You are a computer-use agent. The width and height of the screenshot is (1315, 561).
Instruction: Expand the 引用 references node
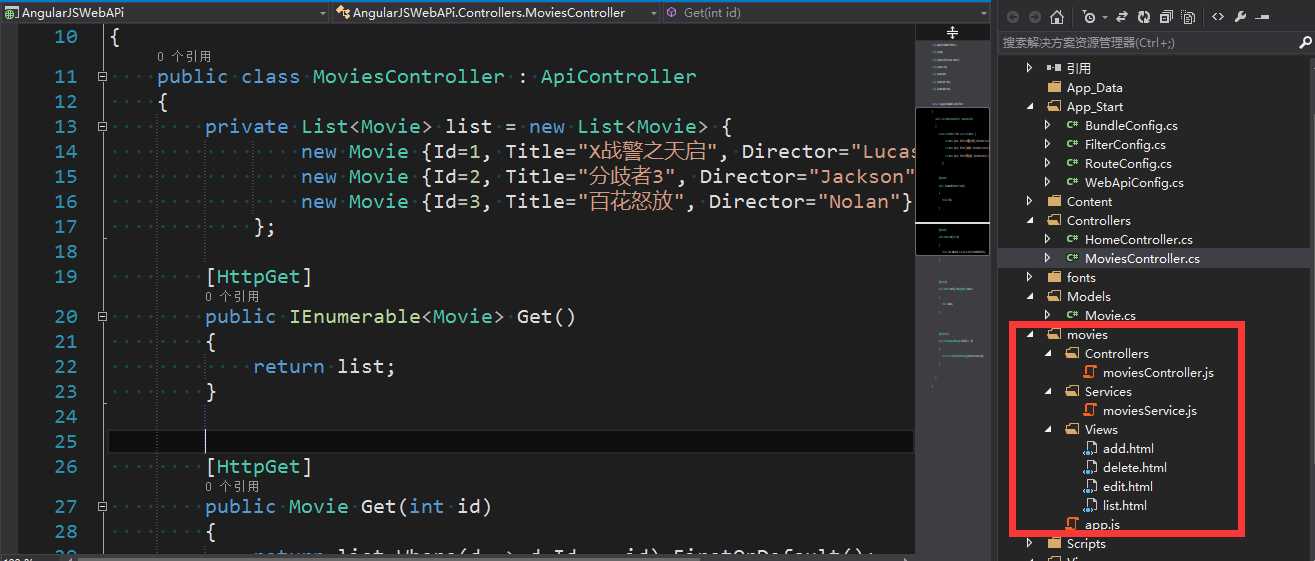coord(1030,68)
